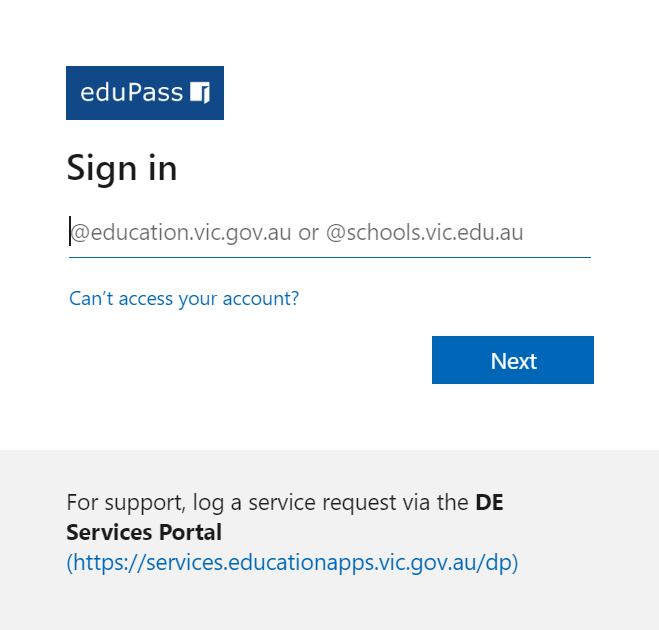Open the services.educationapps.vic.gov.au/dp link
This screenshot has height=630, width=659.
point(292,562)
